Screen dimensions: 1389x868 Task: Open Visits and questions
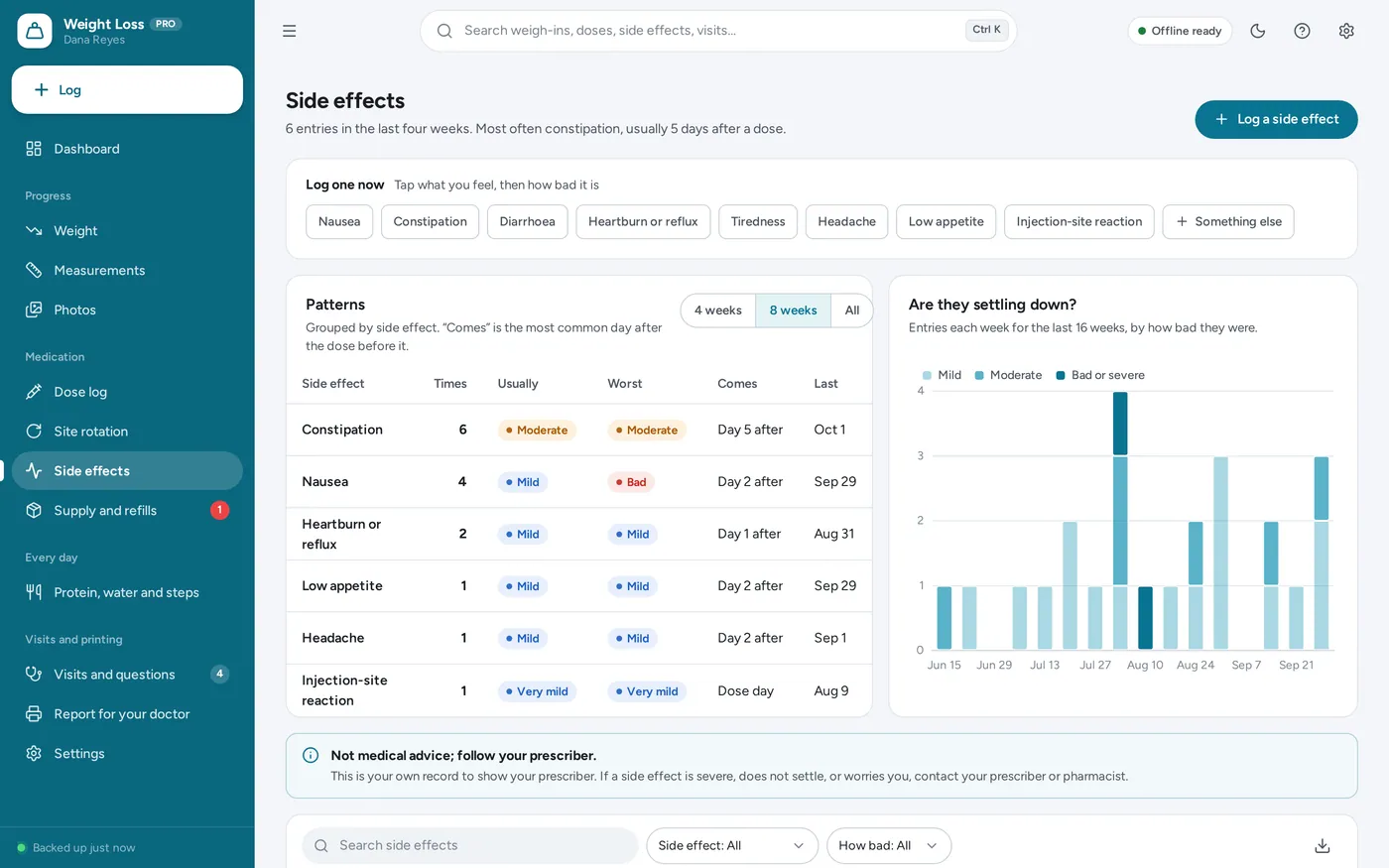127,675
